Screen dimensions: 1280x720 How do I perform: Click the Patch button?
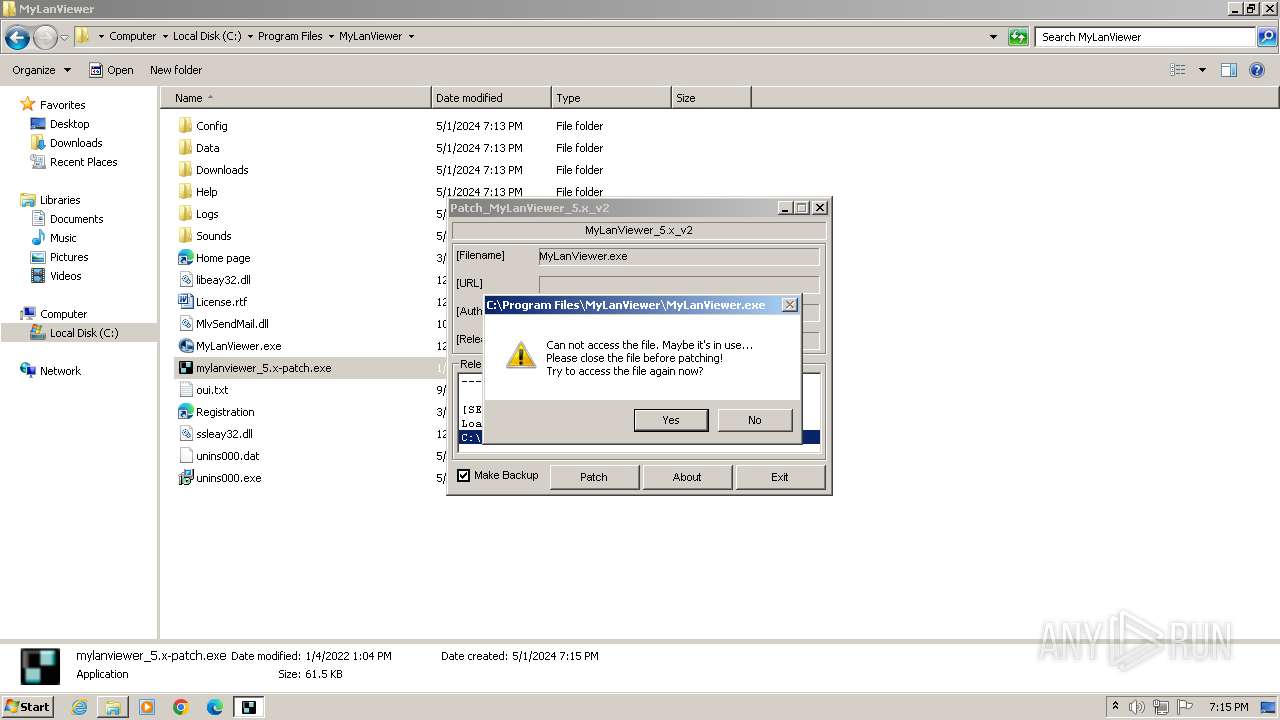tap(594, 477)
